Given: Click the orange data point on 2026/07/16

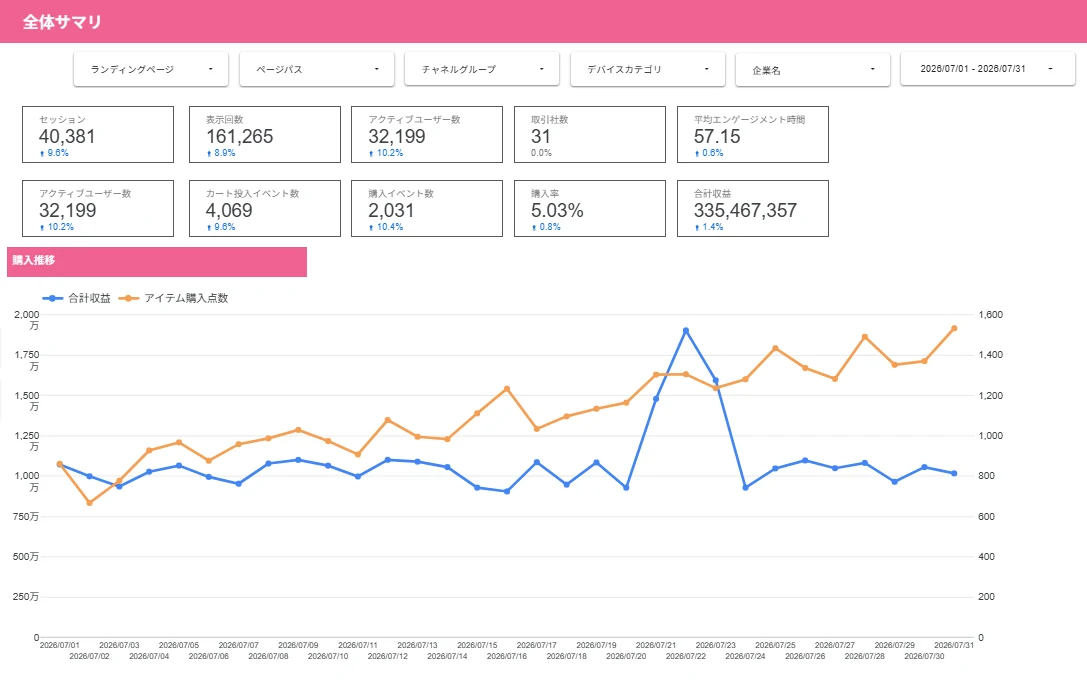Looking at the screenshot, I should pos(507,389).
